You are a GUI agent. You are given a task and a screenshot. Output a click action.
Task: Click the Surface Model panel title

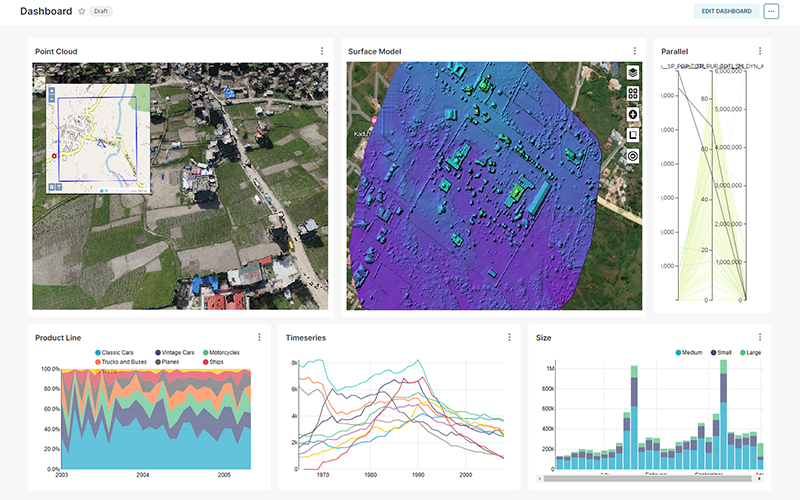374,52
